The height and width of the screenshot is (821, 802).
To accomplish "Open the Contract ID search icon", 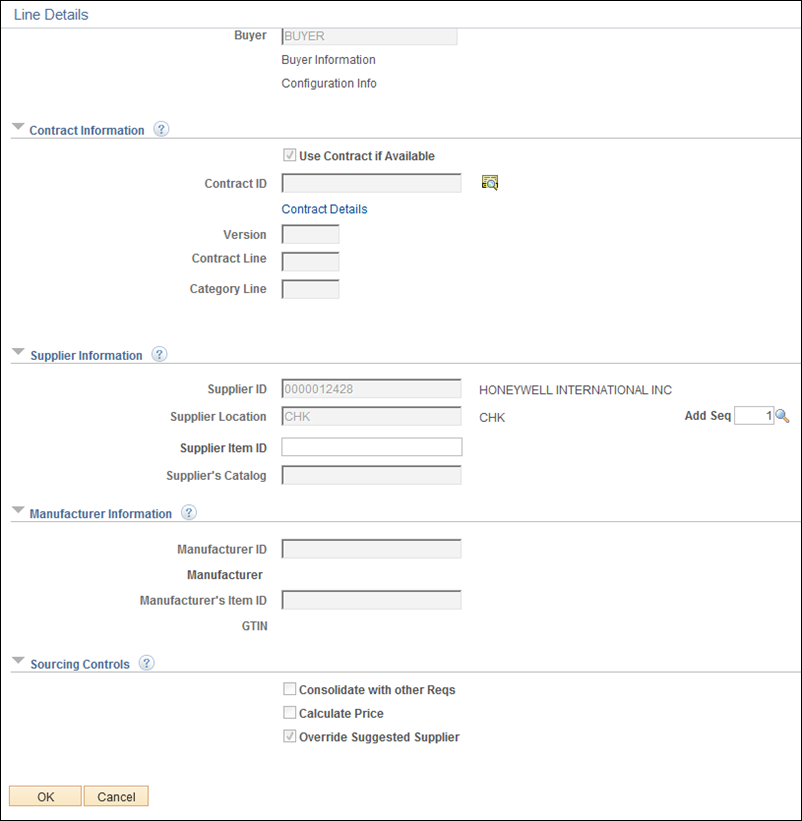I will tap(489, 183).
